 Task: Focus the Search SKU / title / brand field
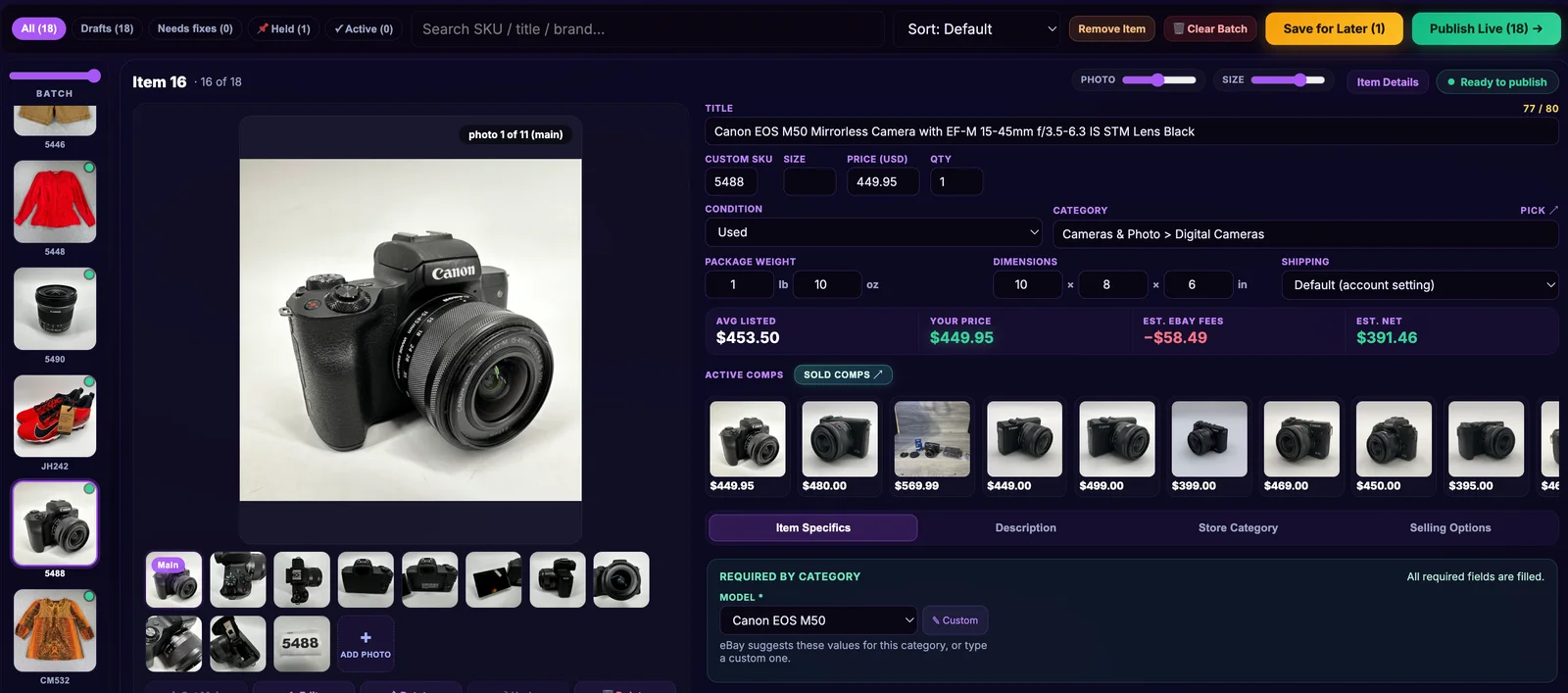(x=648, y=29)
